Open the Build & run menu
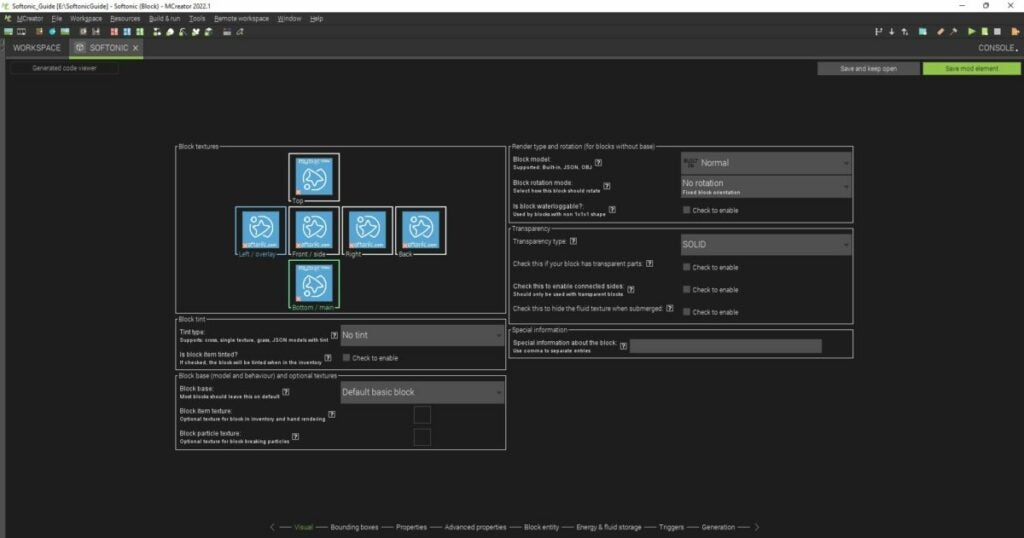This screenshot has width=1024, height=538. (165, 19)
